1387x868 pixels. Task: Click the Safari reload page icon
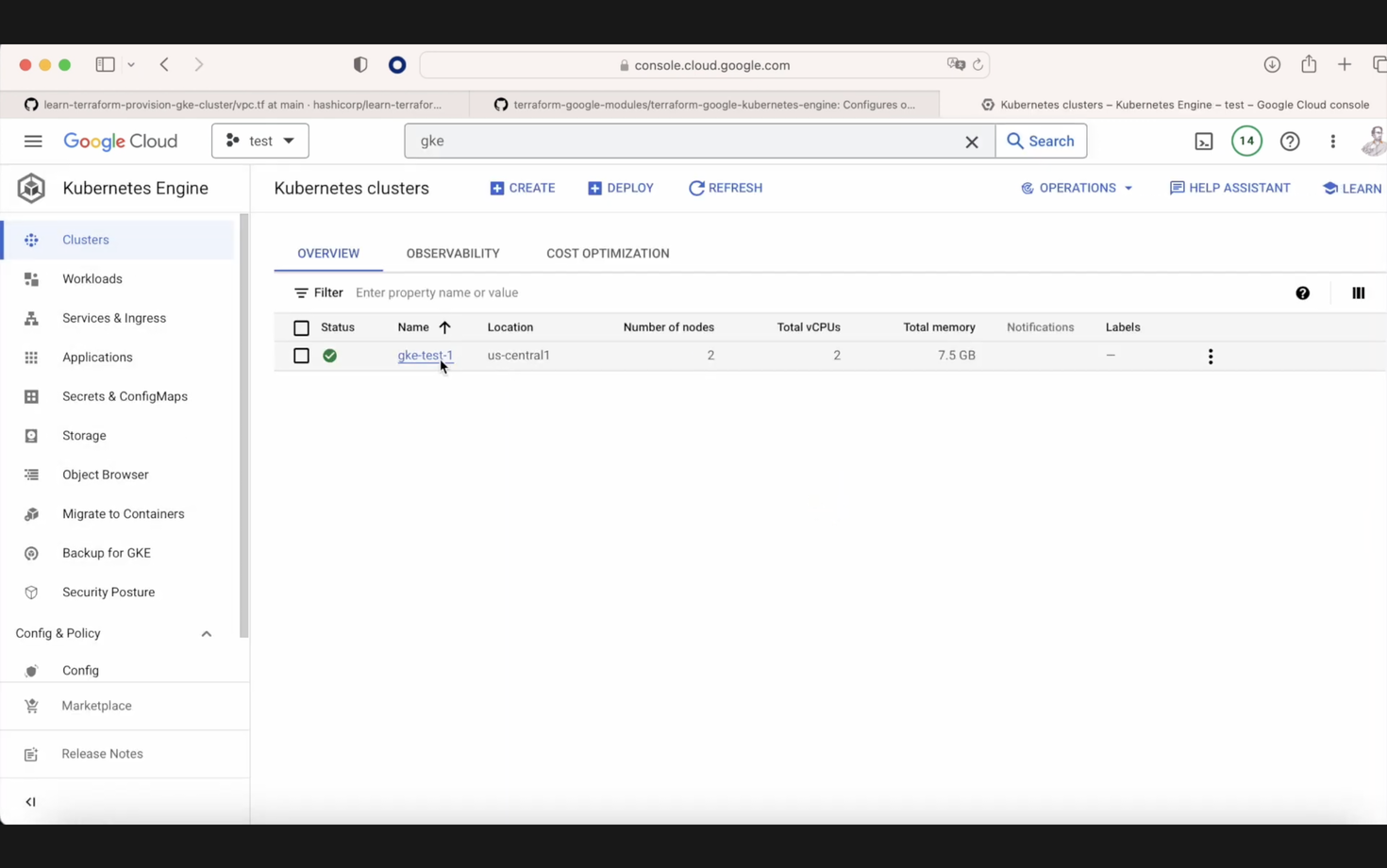point(978,65)
